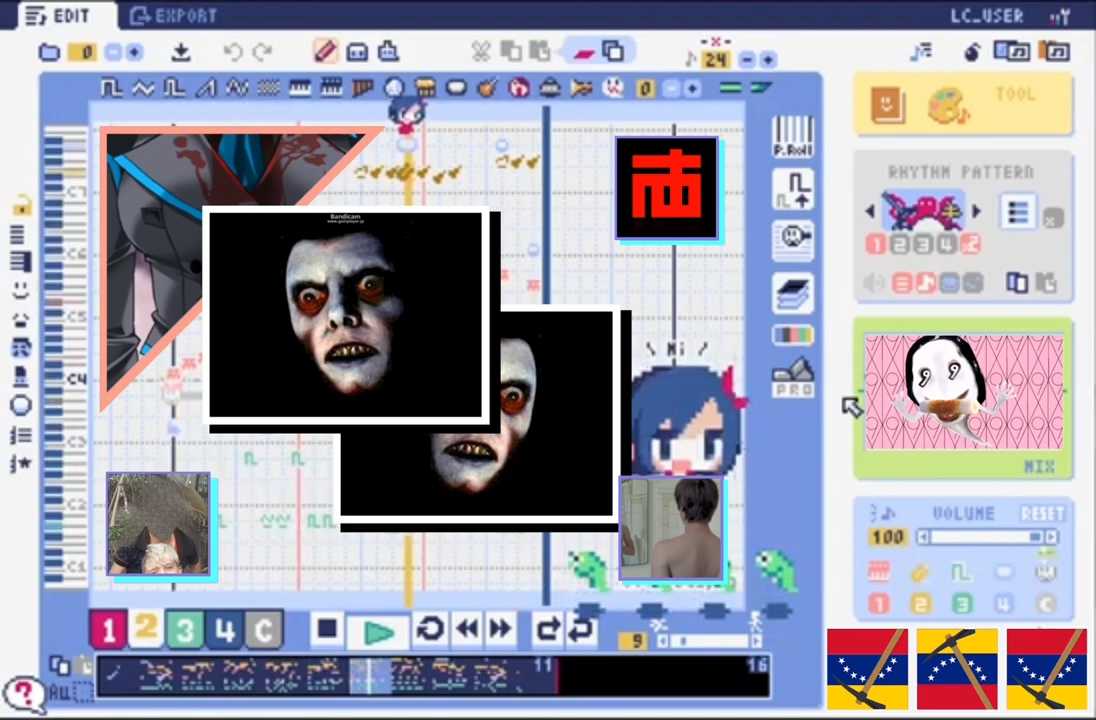This screenshot has width=1096, height=720.
Task: Toggle rhythm pattern x2 button
Action: click(x=970, y=244)
